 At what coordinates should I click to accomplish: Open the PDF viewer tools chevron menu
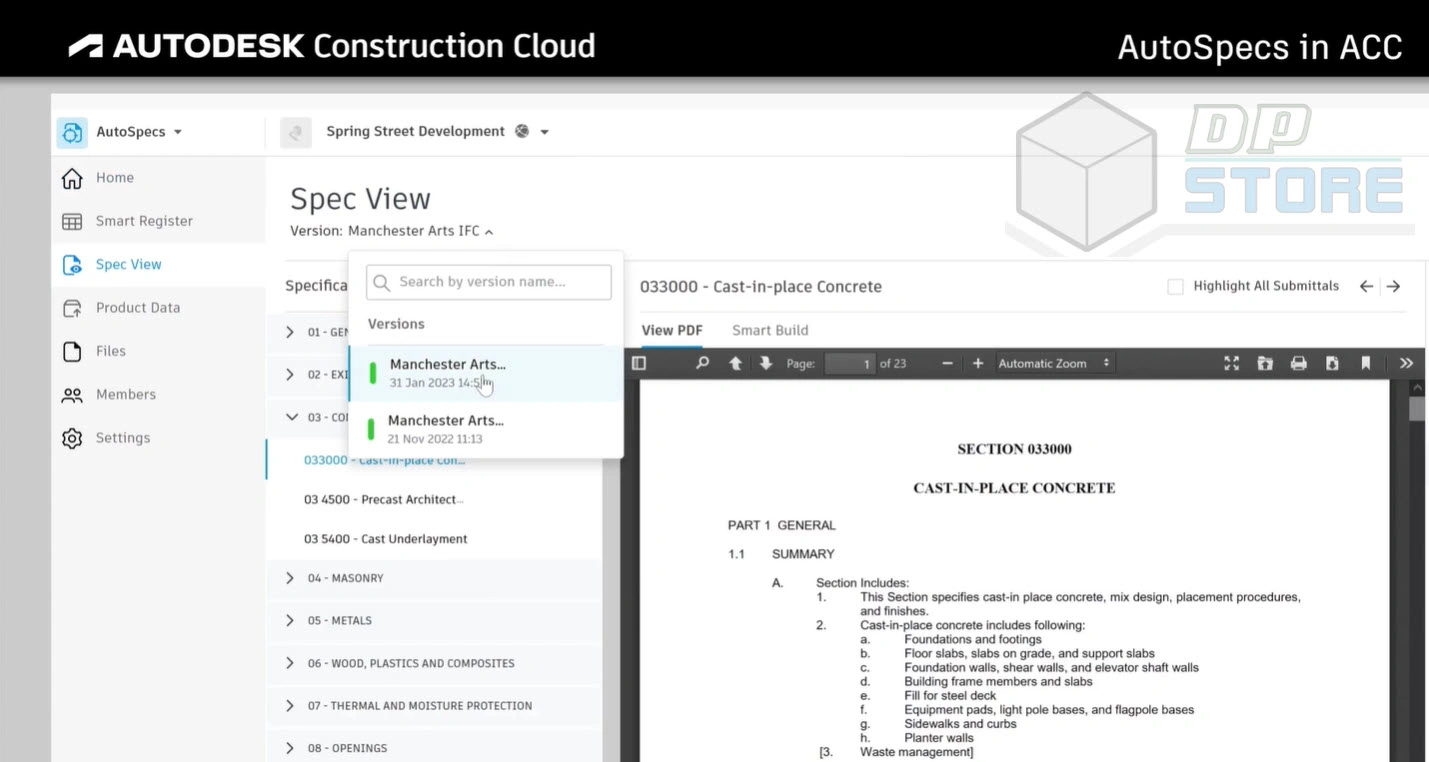coord(1406,363)
